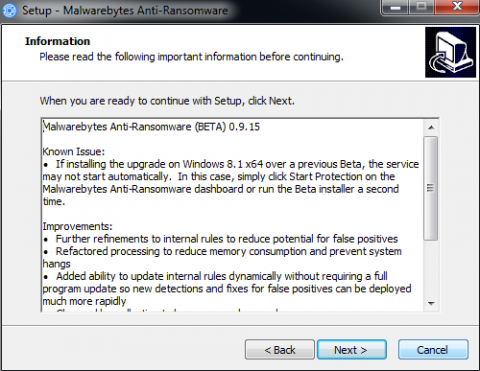Click the installer computer icon in the header
The width and height of the screenshot is (480, 371).
coord(451,52)
